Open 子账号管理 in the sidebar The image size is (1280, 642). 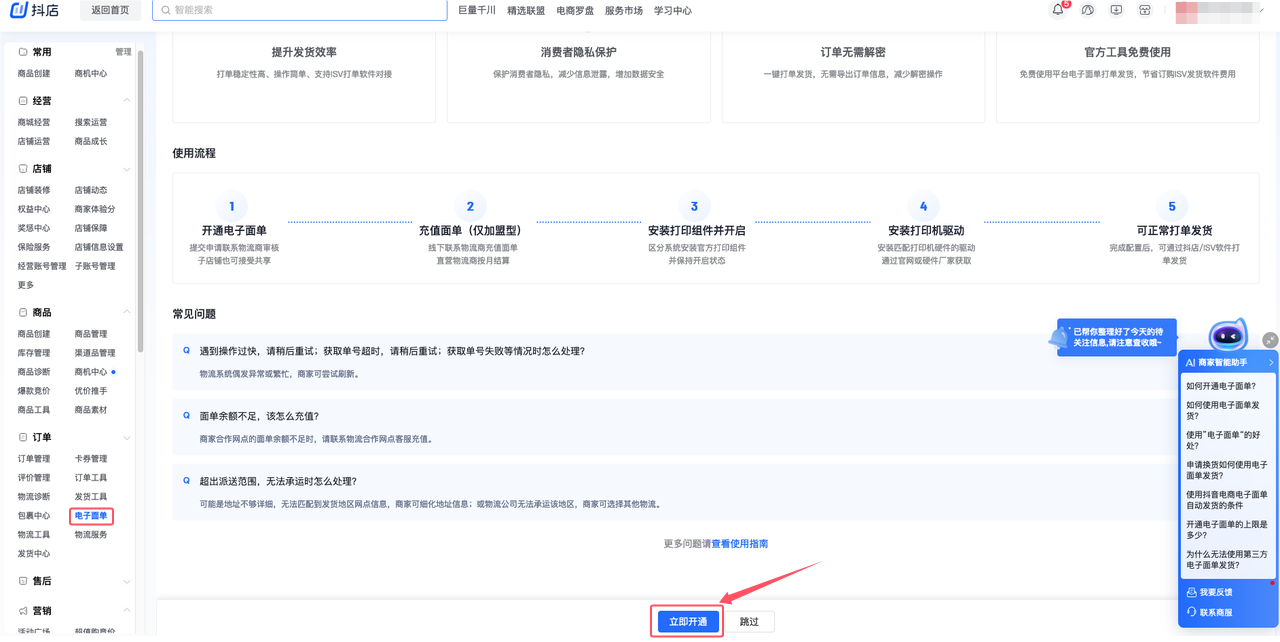coord(95,266)
